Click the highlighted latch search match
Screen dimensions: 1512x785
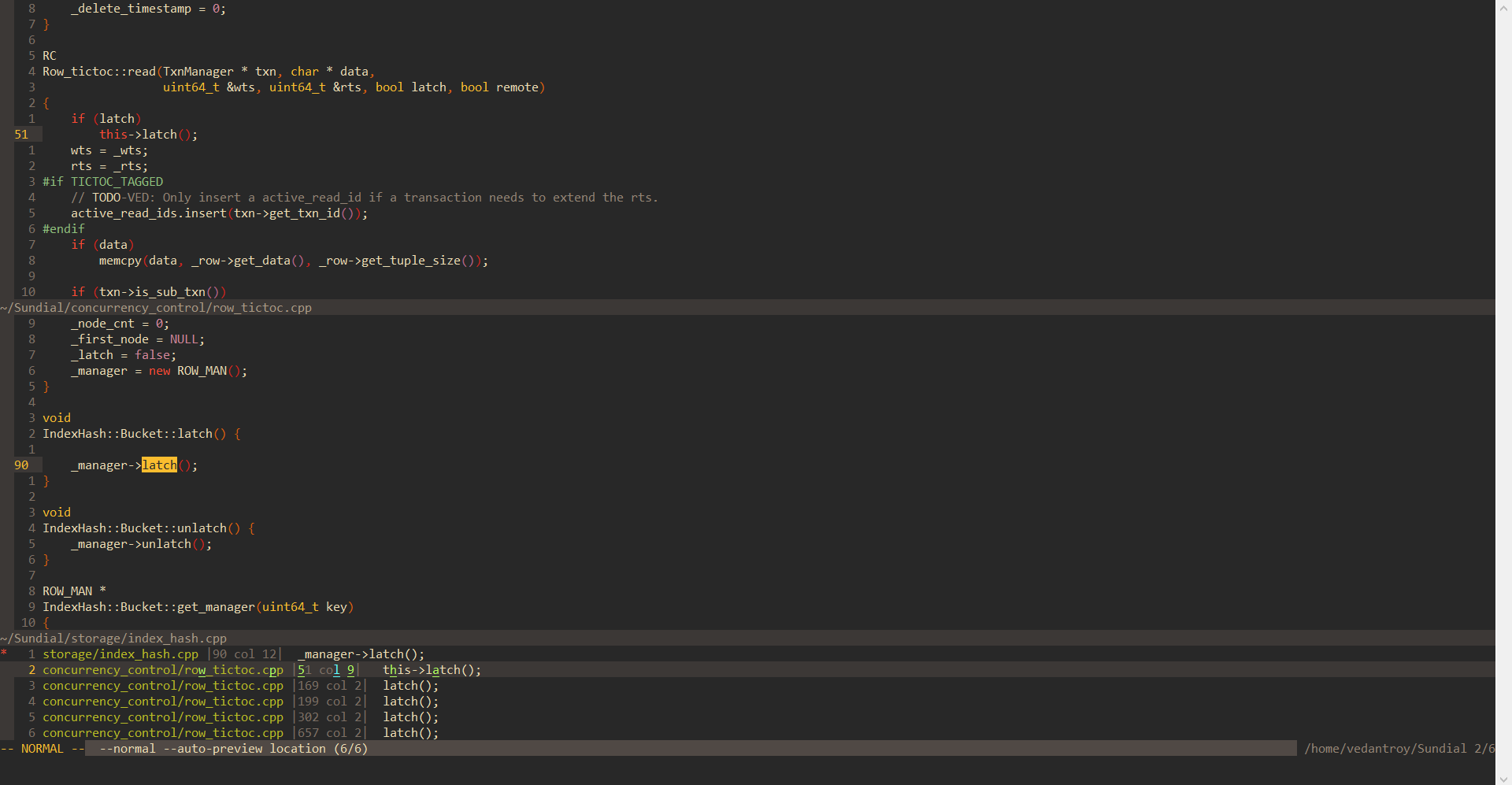tap(159, 465)
